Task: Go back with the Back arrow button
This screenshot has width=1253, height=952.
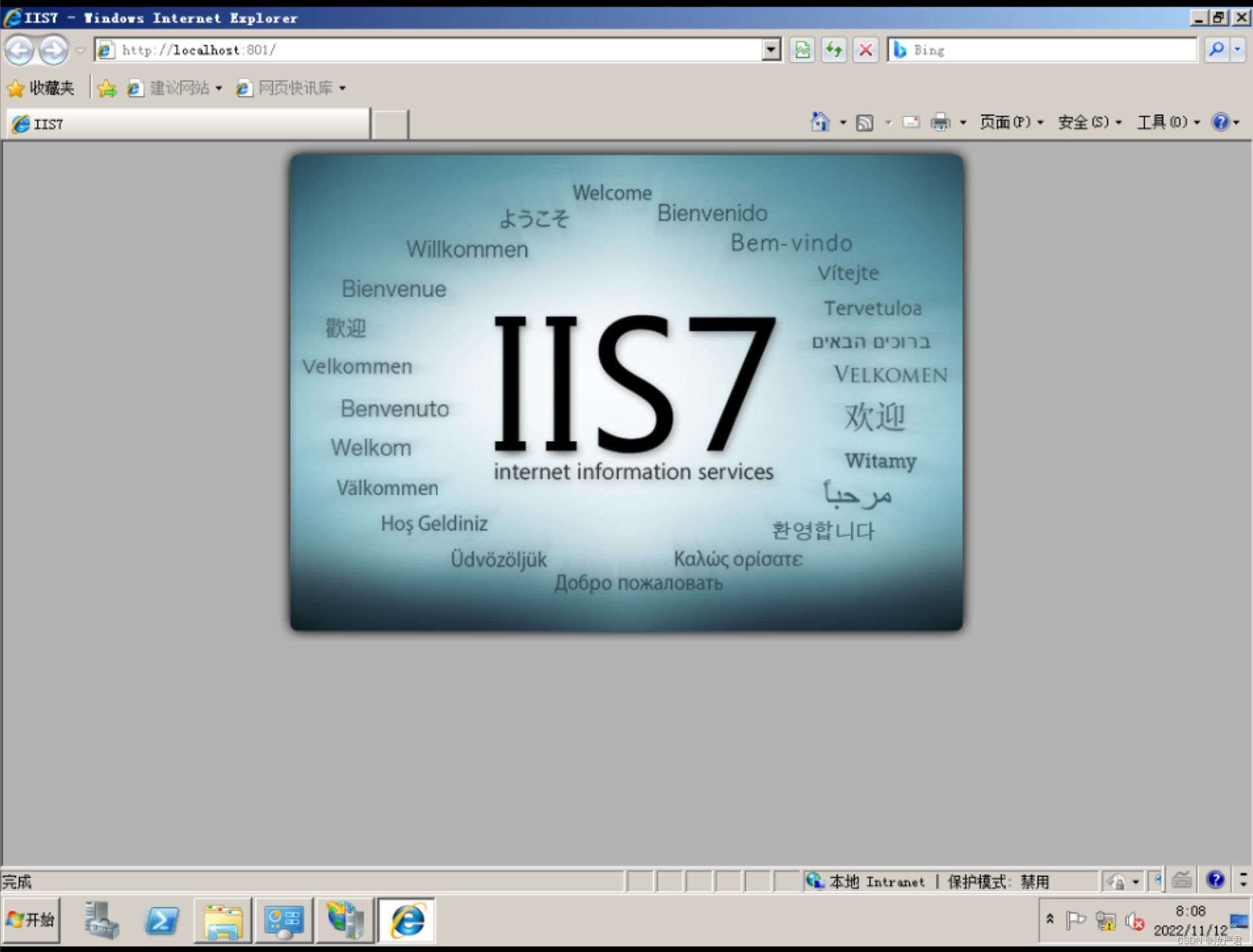Action: (19, 50)
